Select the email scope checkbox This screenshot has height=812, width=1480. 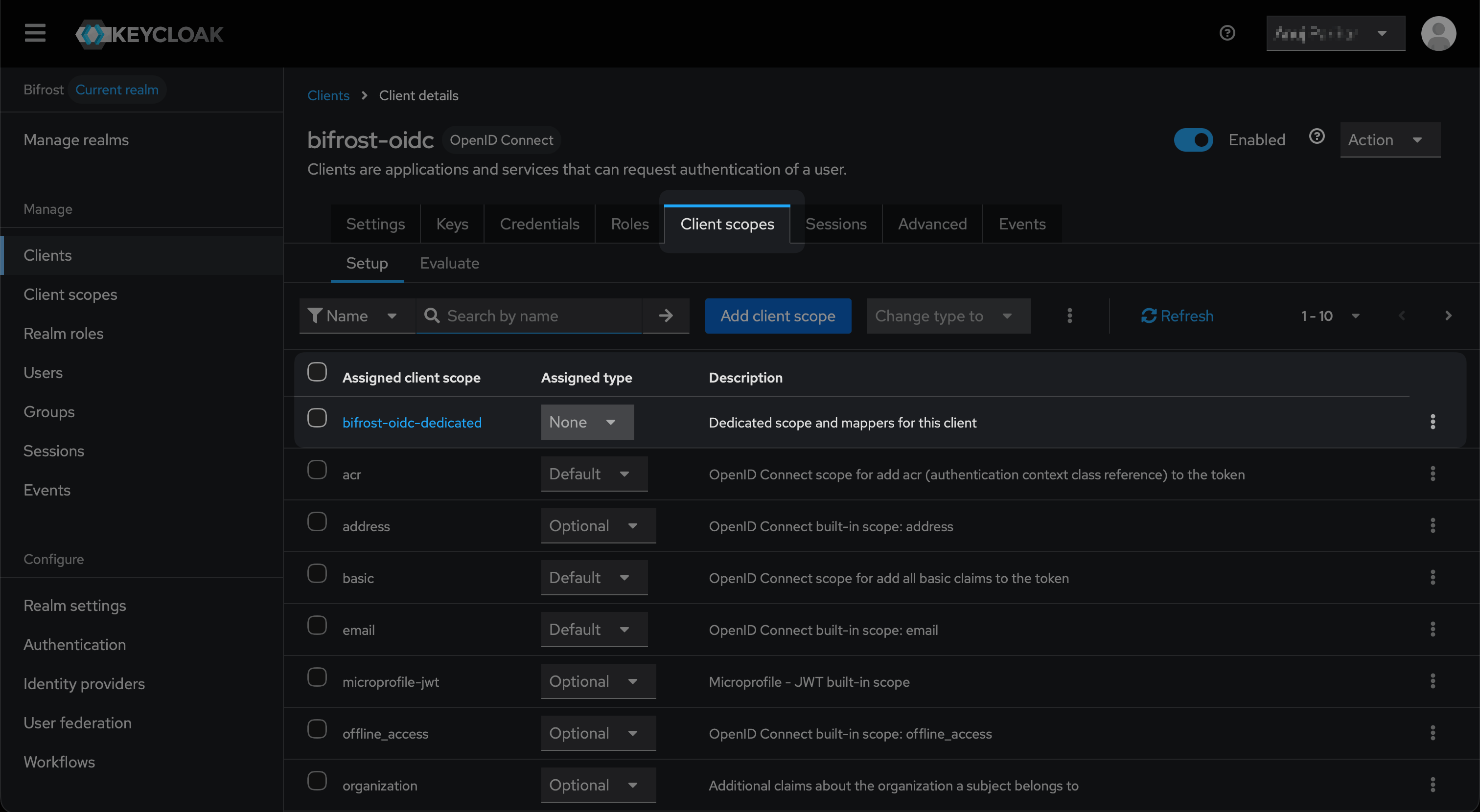click(317, 625)
